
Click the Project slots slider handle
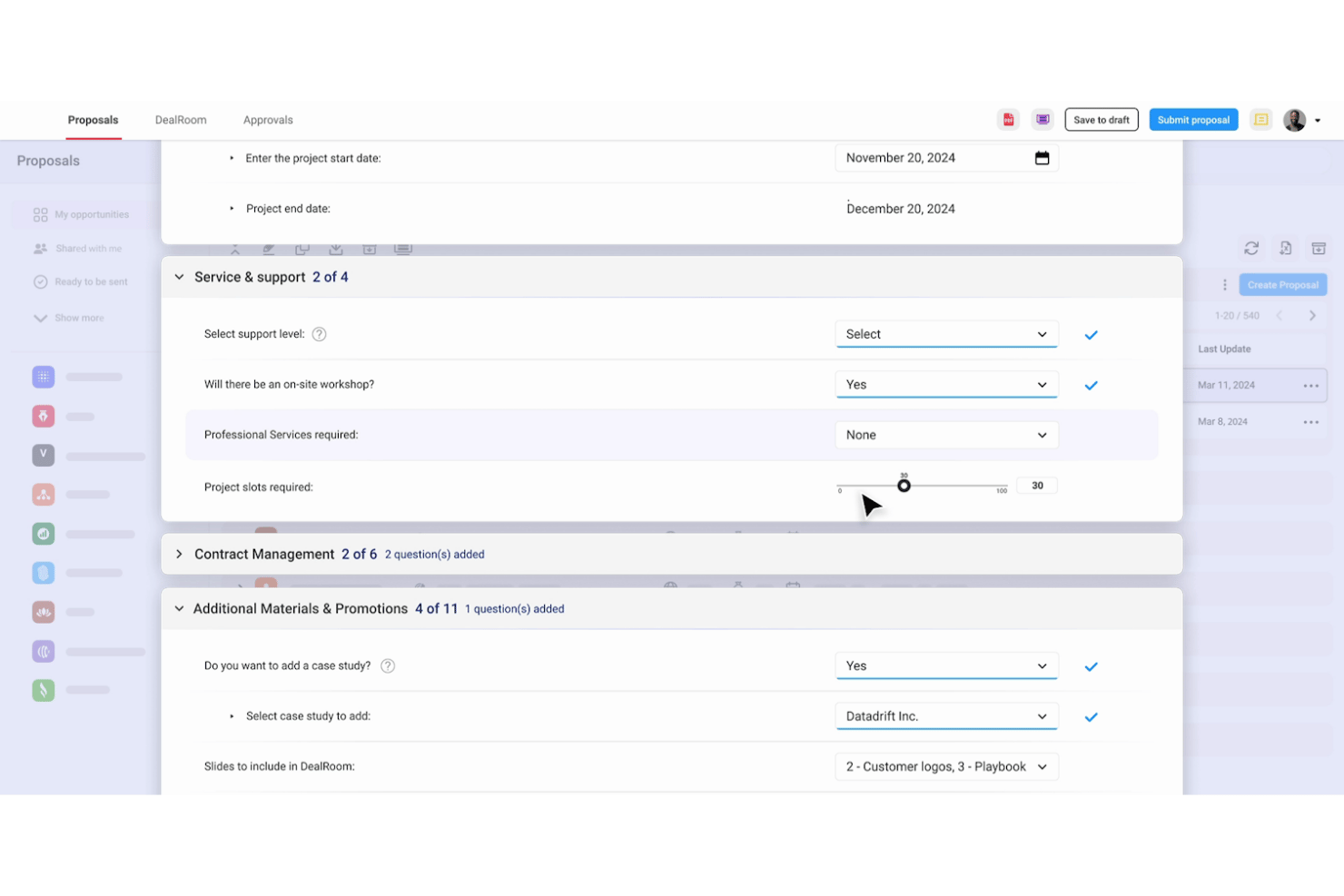click(904, 486)
